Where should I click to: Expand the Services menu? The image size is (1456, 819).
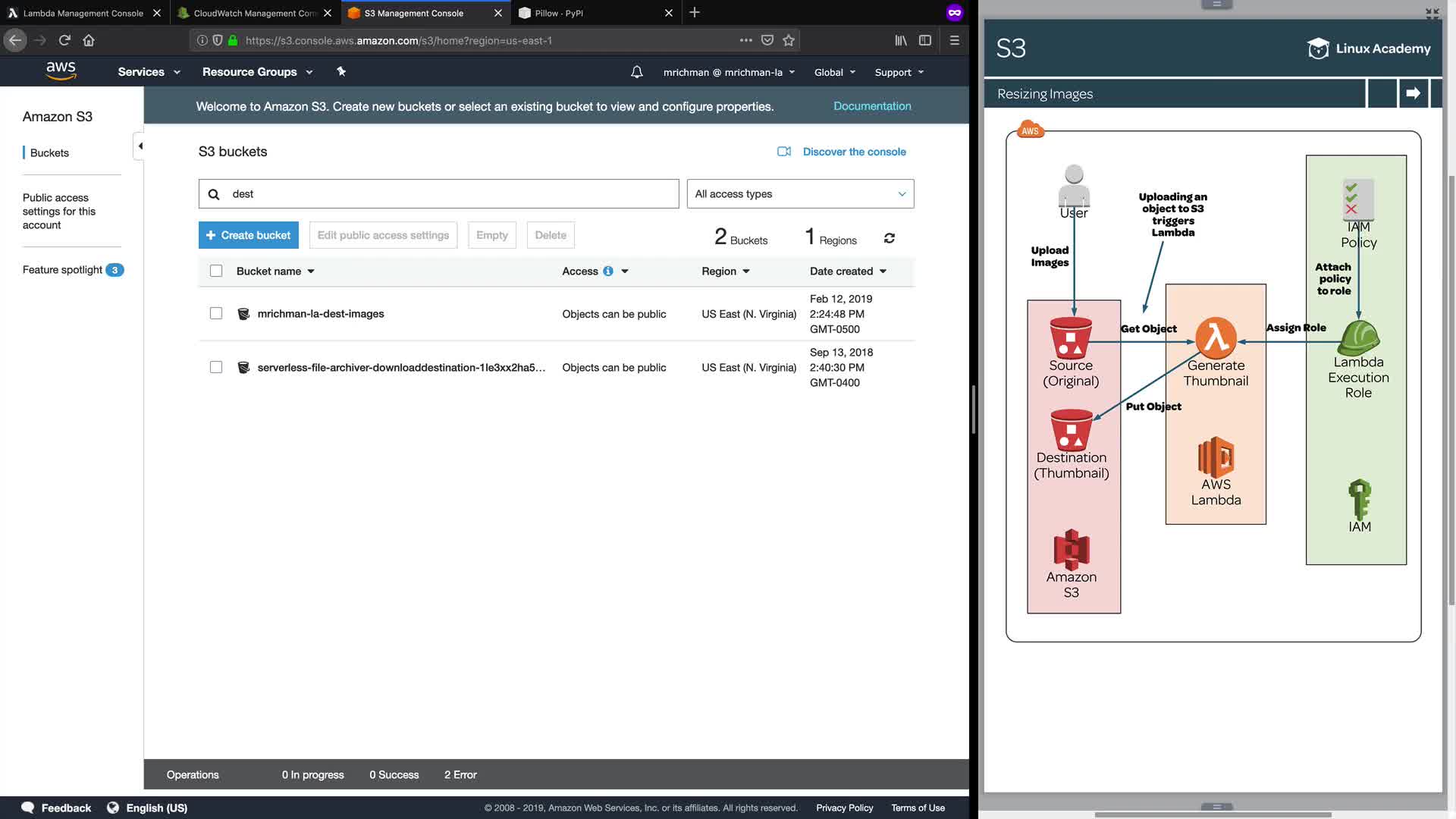(x=149, y=72)
